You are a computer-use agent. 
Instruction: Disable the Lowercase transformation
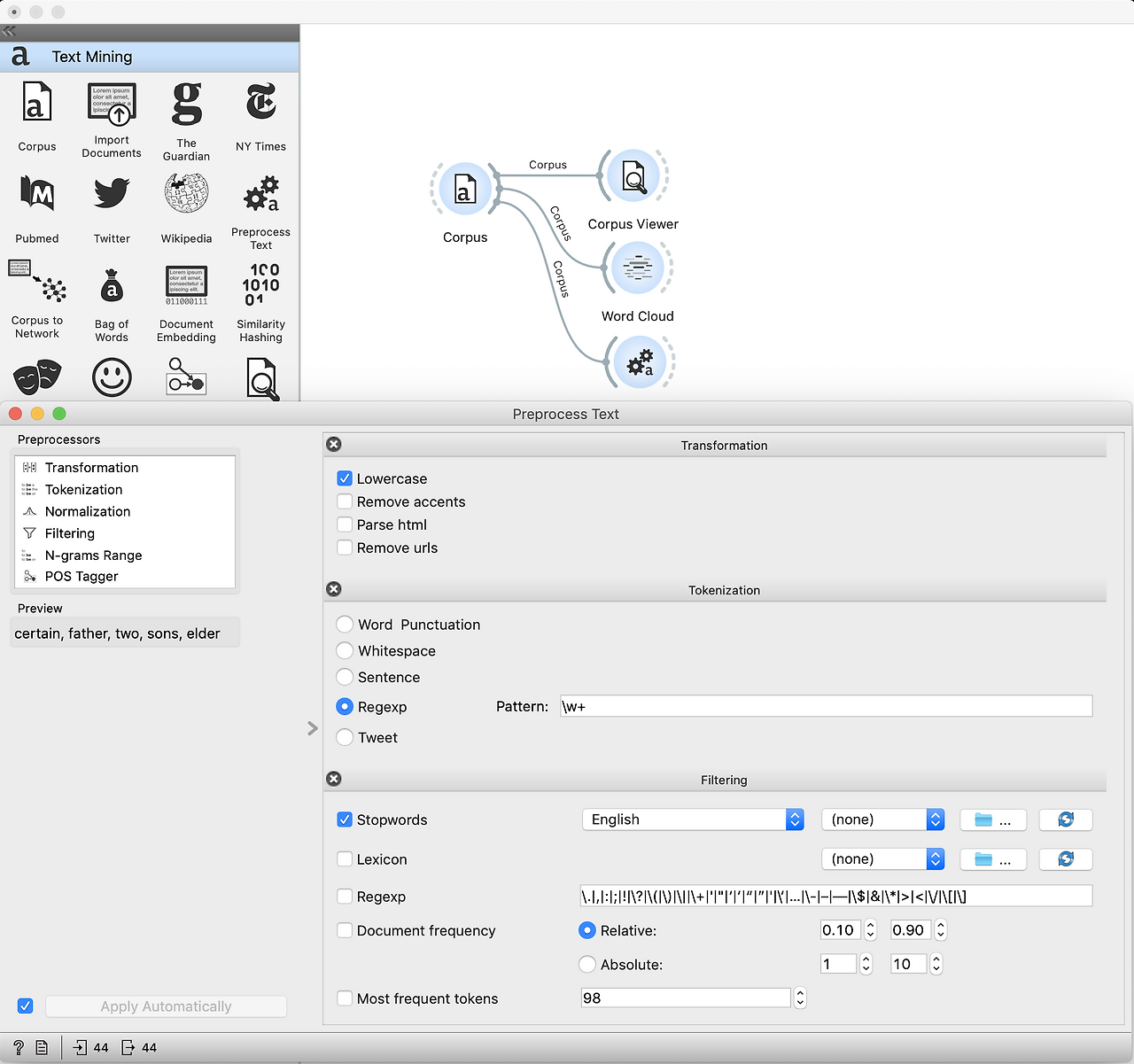(346, 478)
